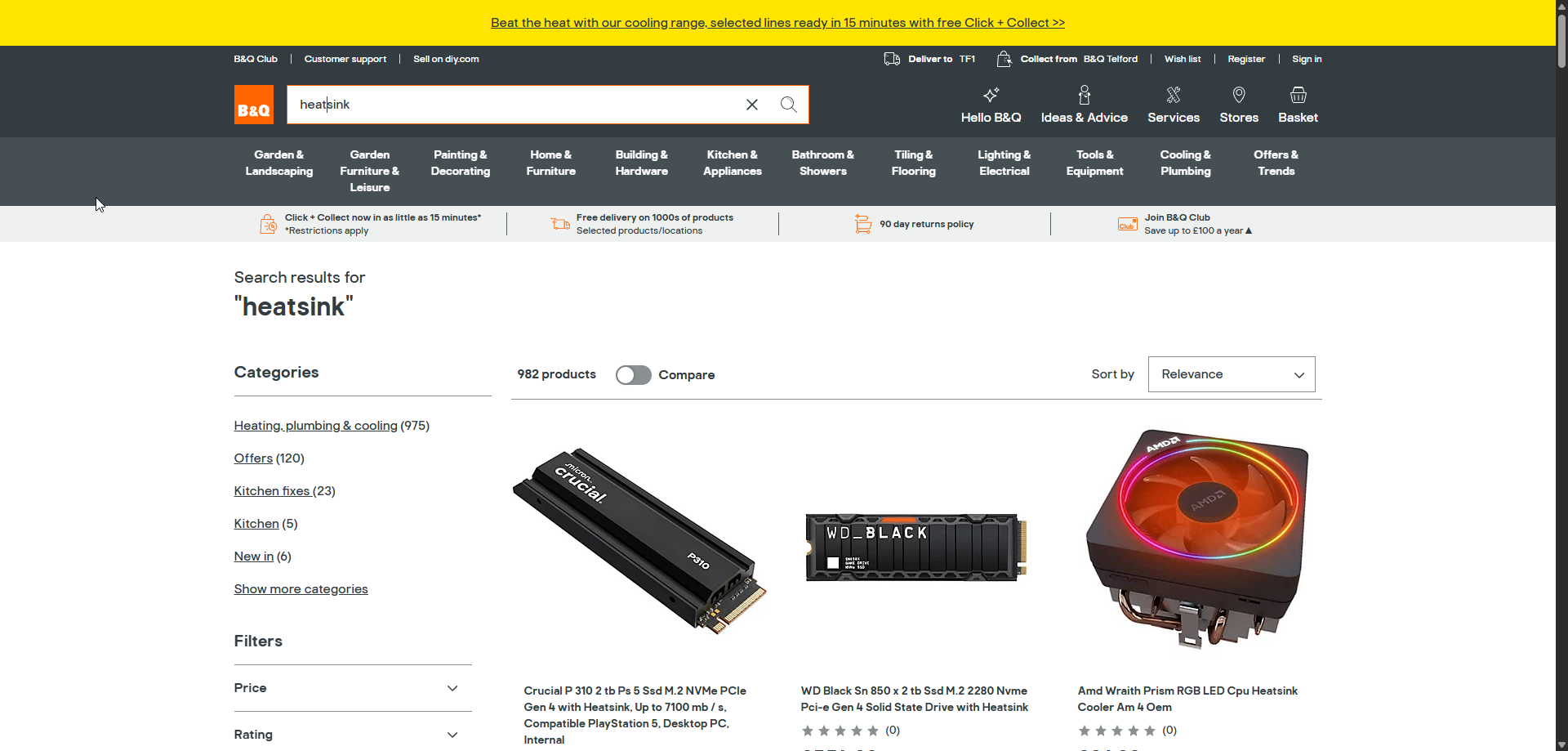Open Offers & Trends menu
Screen dimensions: 1568x751
click(1276, 163)
